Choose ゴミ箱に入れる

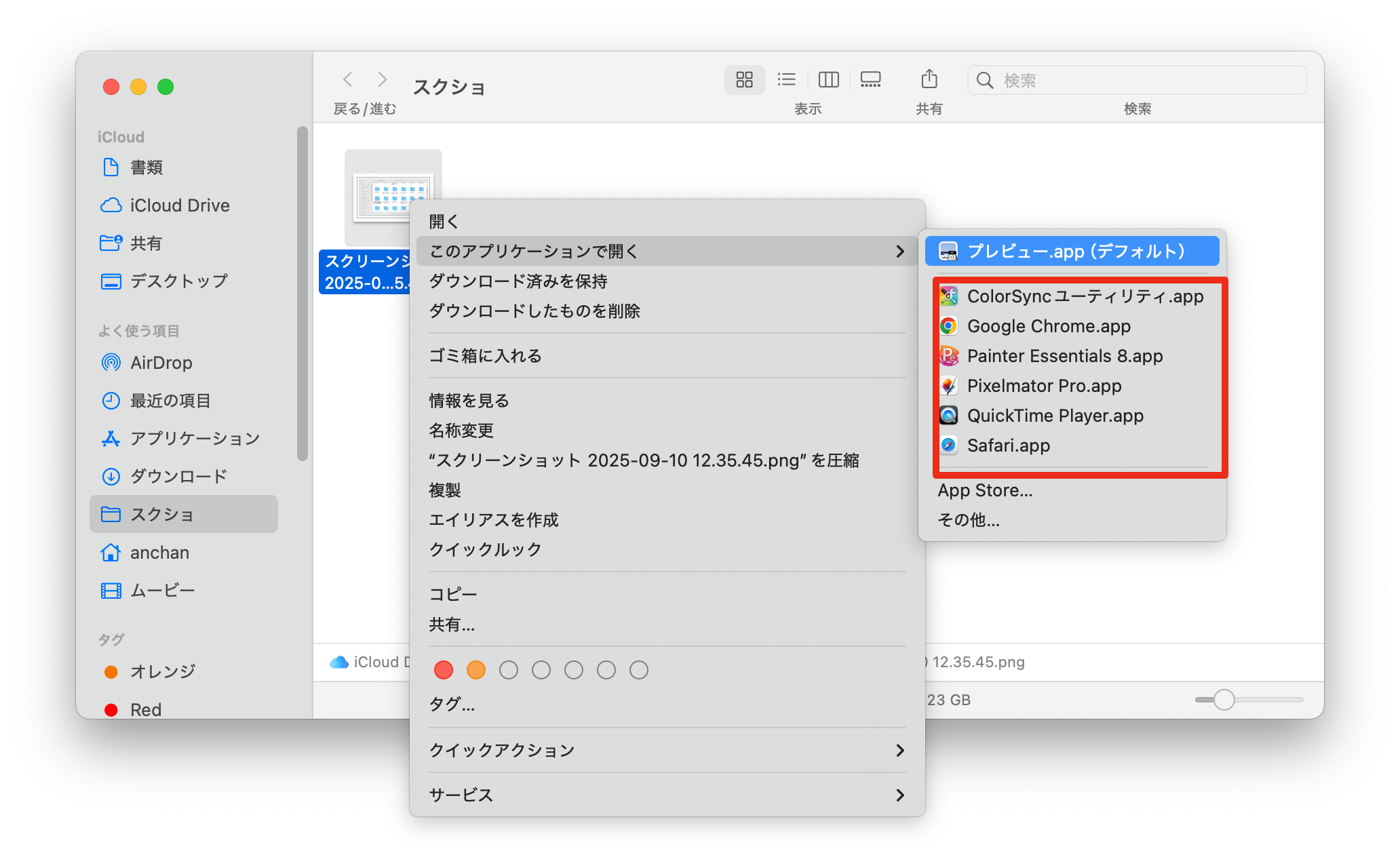click(667, 355)
